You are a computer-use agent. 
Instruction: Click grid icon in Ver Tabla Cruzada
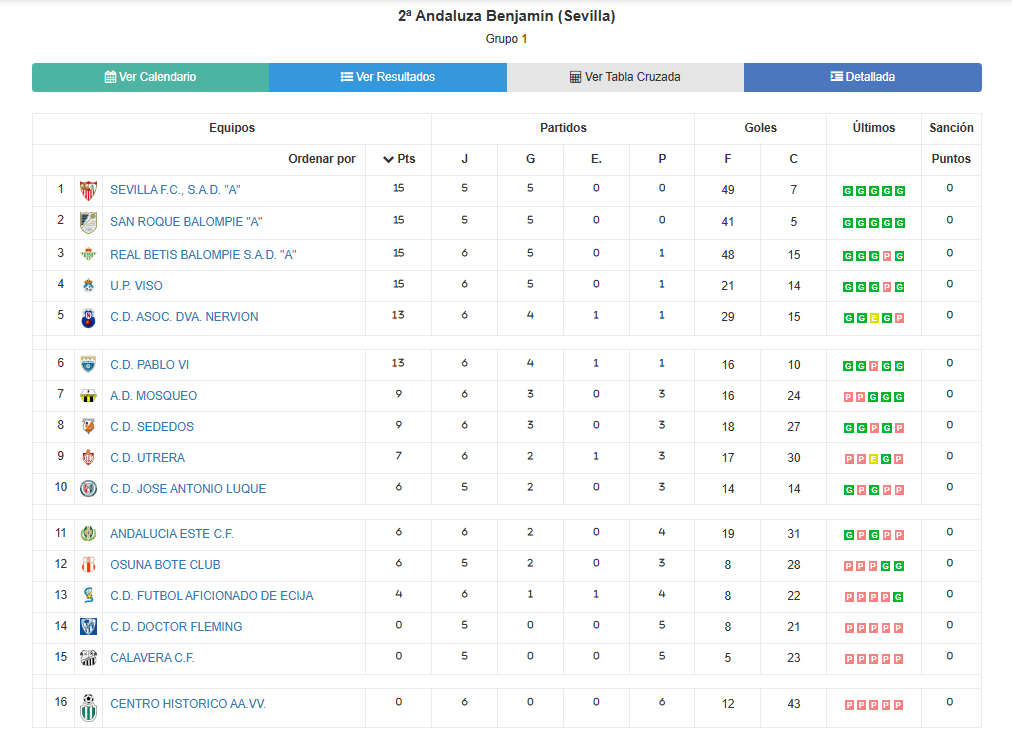pyautogui.click(x=575, y=77)
